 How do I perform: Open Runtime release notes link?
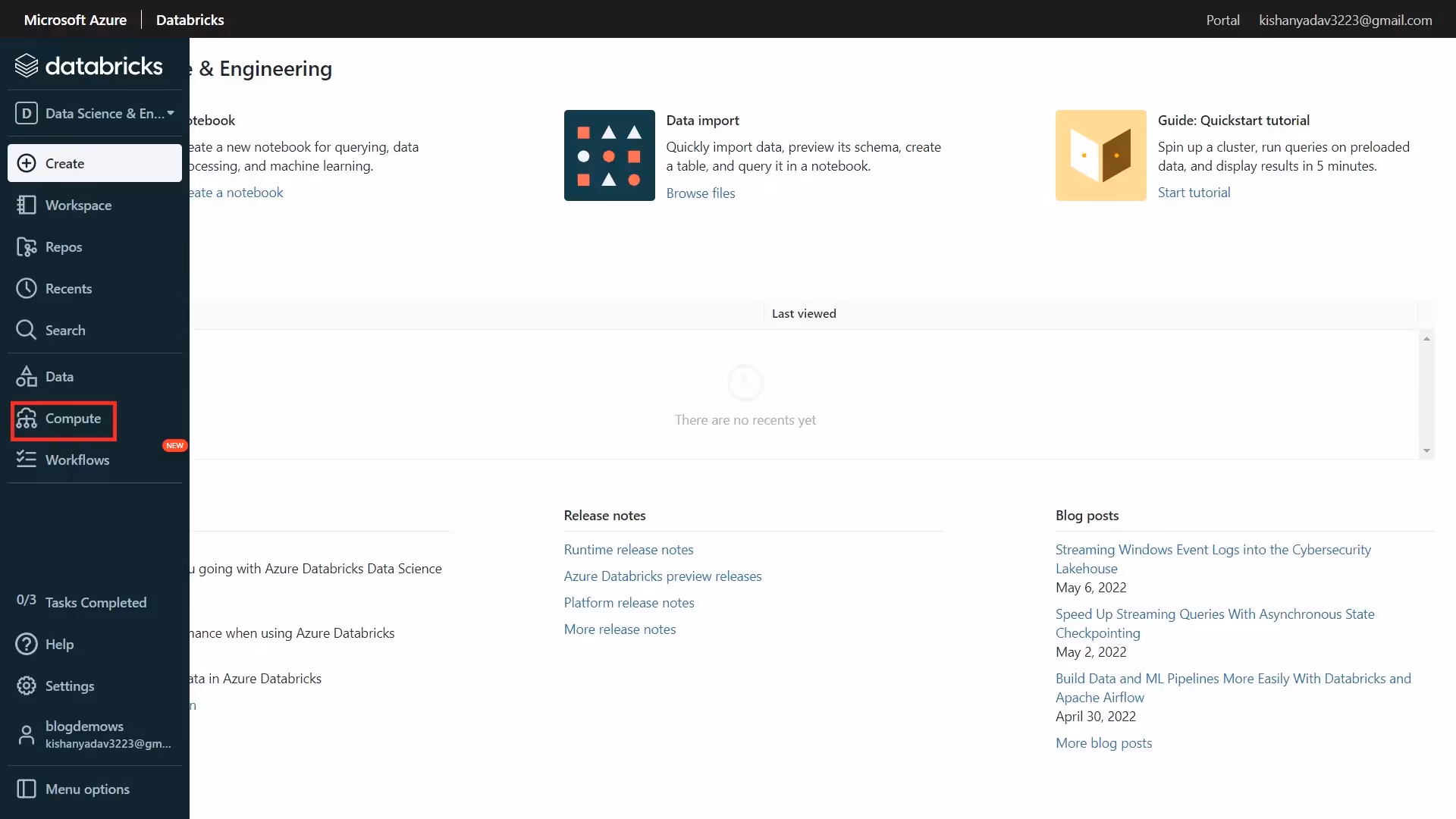coord(628,550)
